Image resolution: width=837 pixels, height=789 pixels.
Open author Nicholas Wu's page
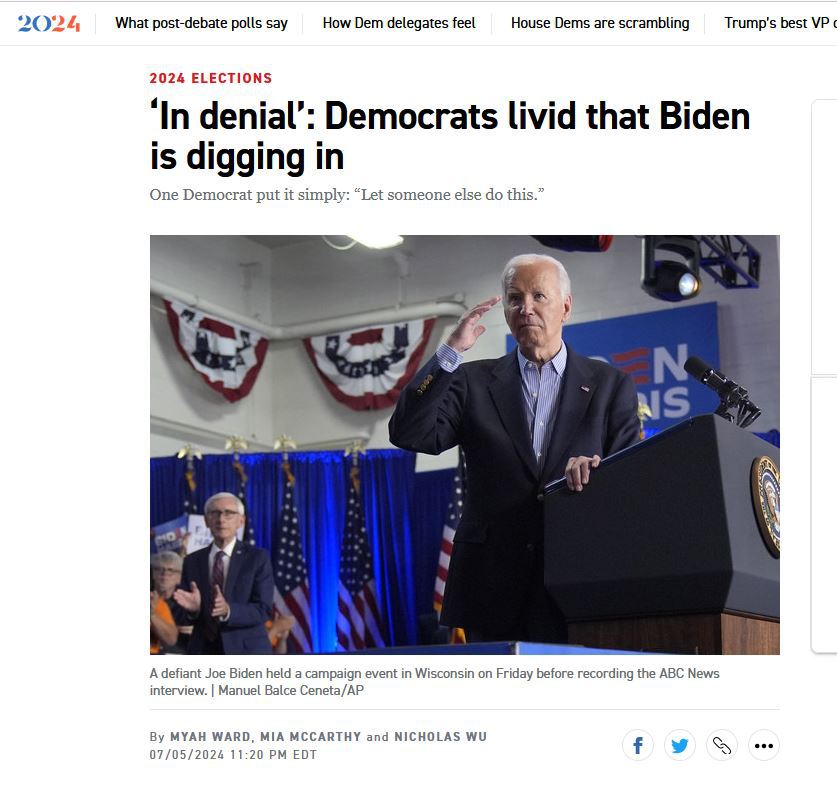pos(440,737)
